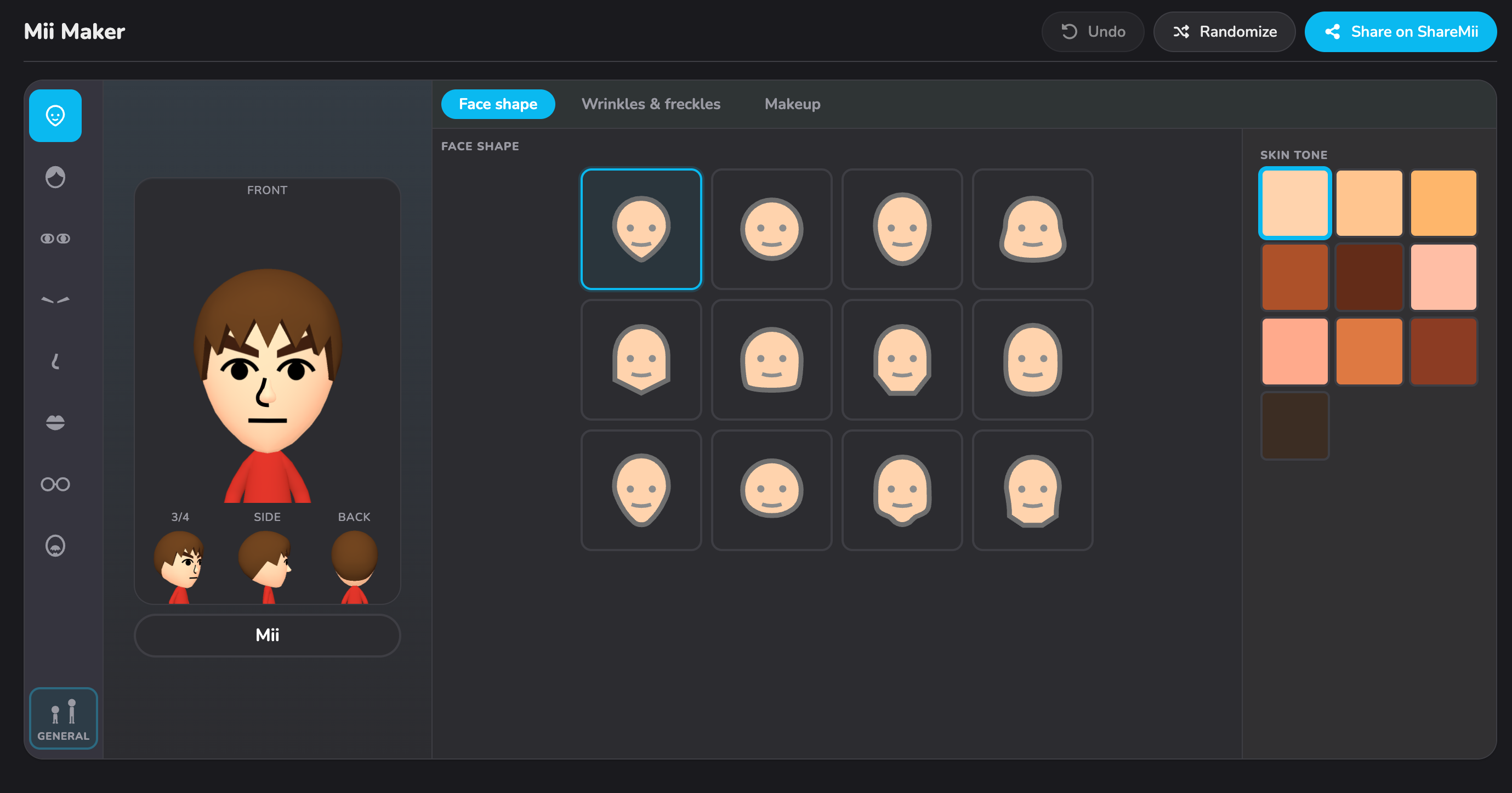This screenshot has height=793, width=1512.
Task: Open the Facial hair category in sidebar
Action: pos(55,546)
